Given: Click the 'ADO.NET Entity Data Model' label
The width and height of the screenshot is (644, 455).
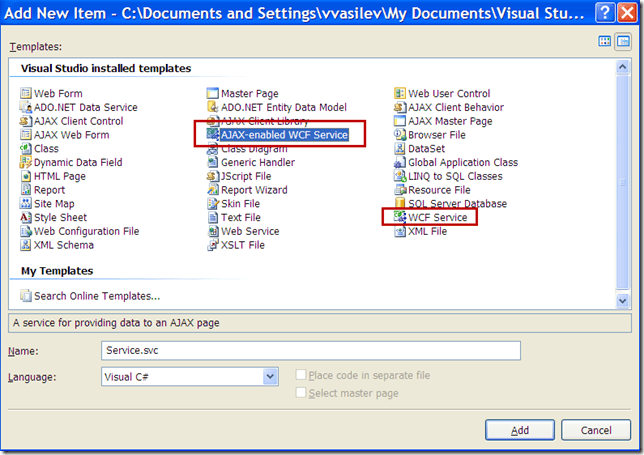Looking at the screenshot, I should pos(284,107).
